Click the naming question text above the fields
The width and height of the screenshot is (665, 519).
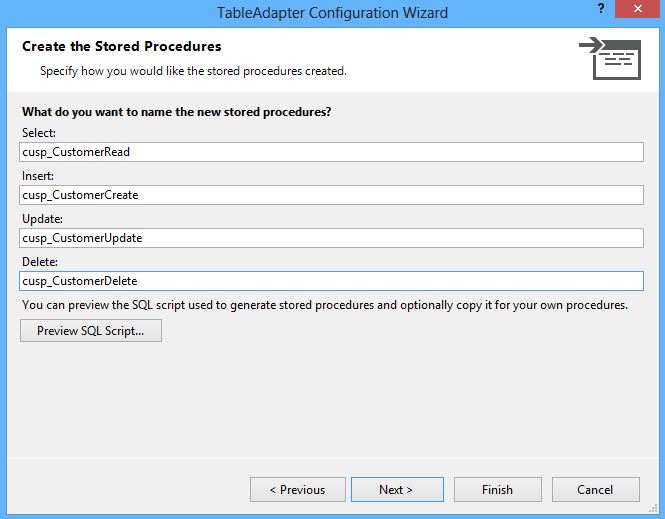pyautogui.click(x=177, y=111)
